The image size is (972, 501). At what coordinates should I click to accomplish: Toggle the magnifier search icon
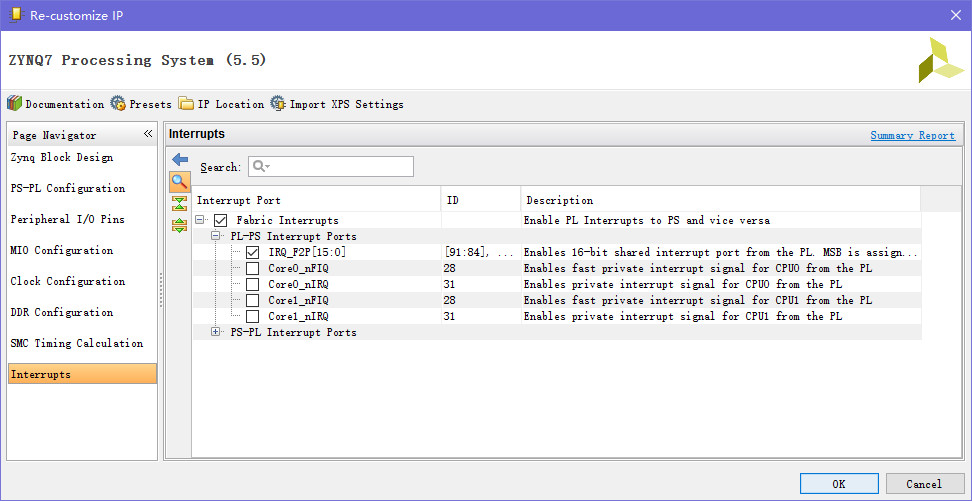click(x=180, y=182)
